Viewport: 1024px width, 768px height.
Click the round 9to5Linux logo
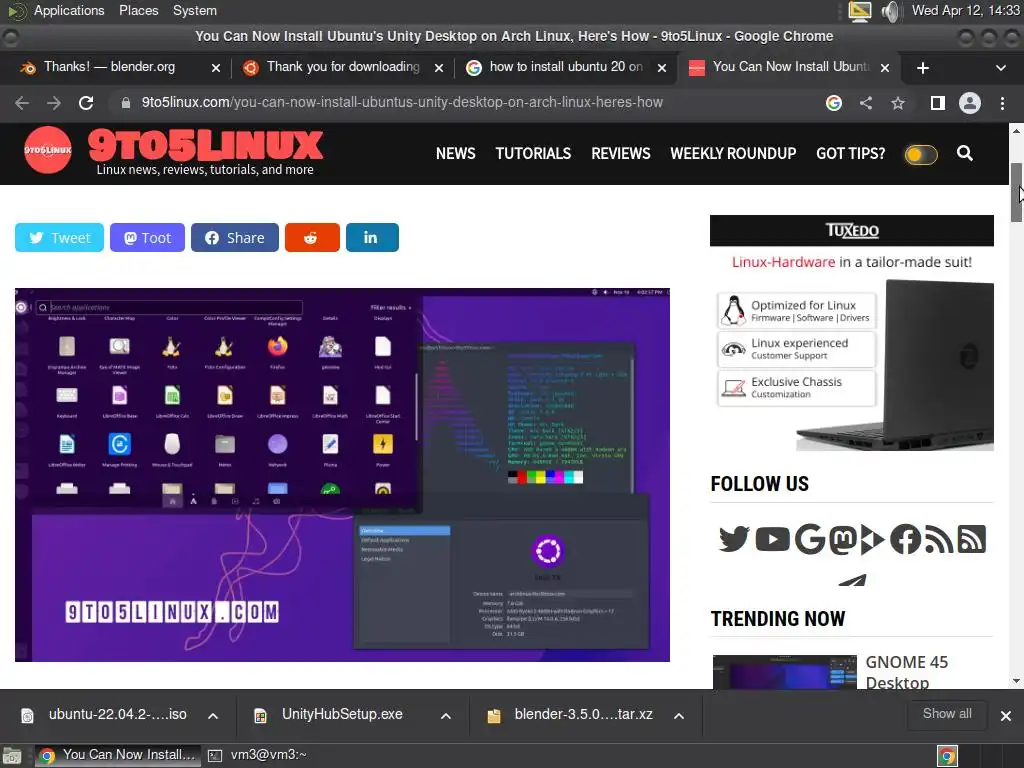(48, 150)
